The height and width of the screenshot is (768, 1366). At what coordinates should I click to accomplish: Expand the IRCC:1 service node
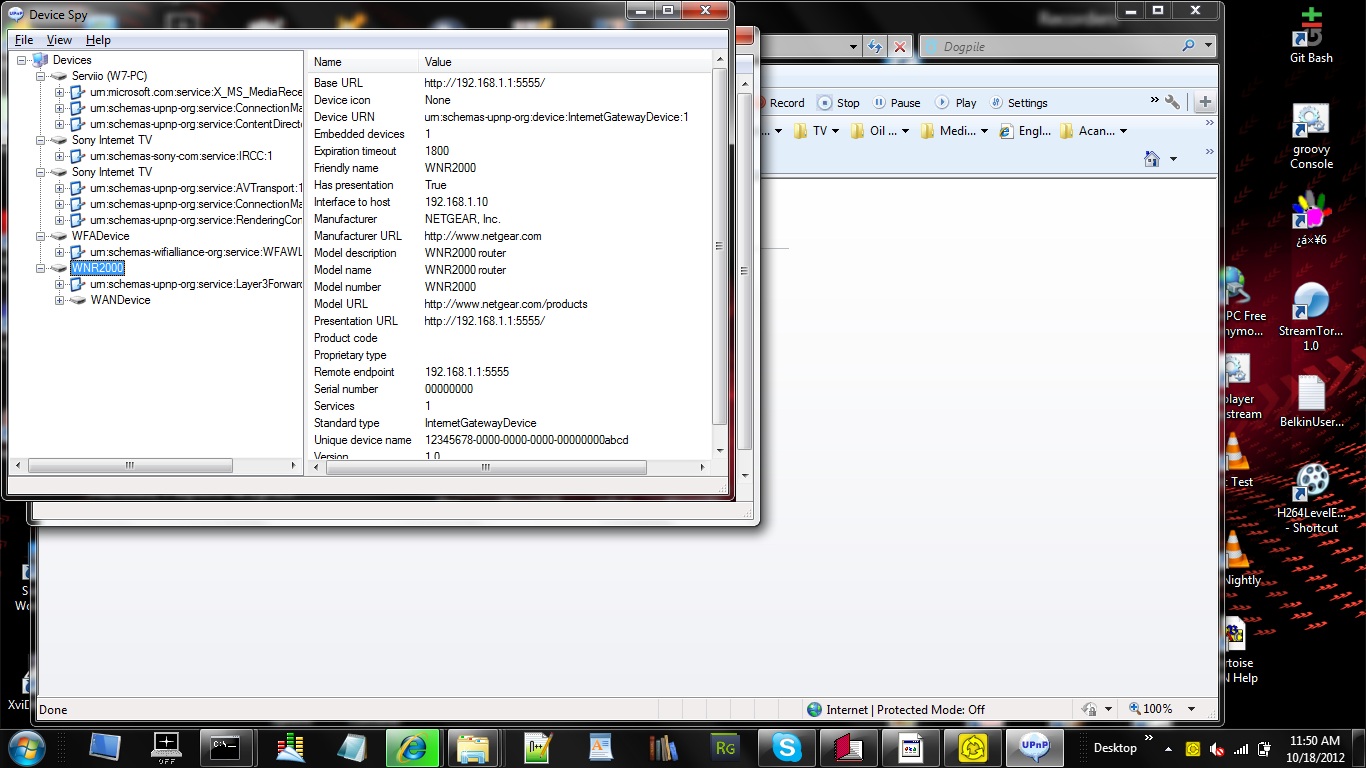(59, 156)
